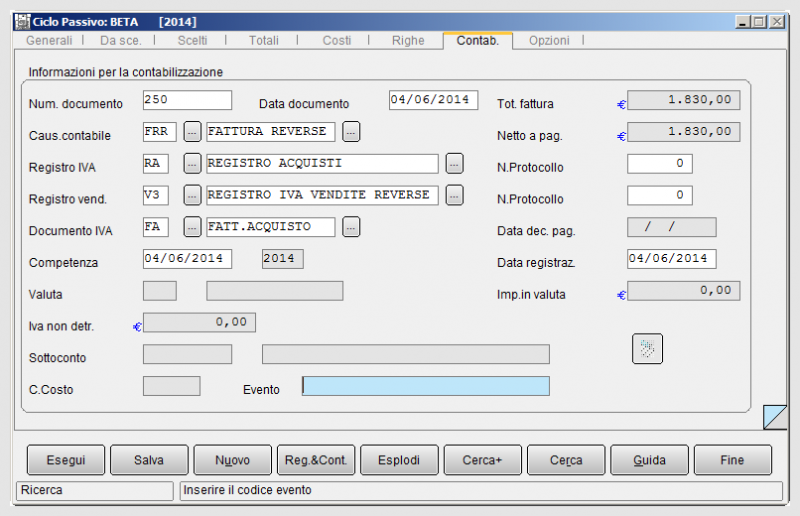This screenshot has width=800, height=516.
Task: Open lookup after REGISTRO IVA VENDITE REVERSE
Action: 454,195
